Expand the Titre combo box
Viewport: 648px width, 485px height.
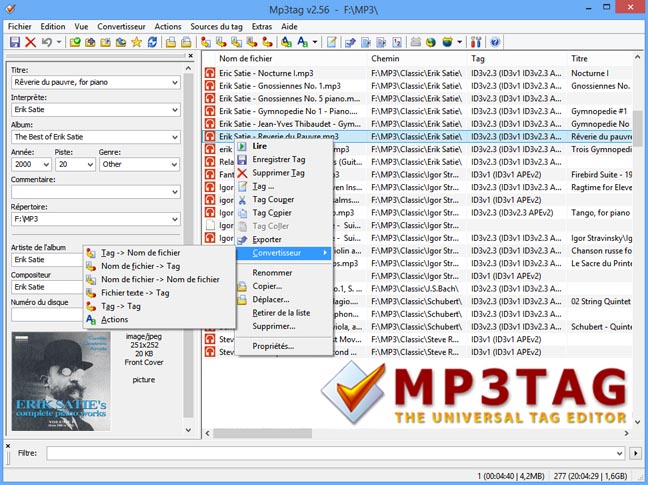(175, 83)
